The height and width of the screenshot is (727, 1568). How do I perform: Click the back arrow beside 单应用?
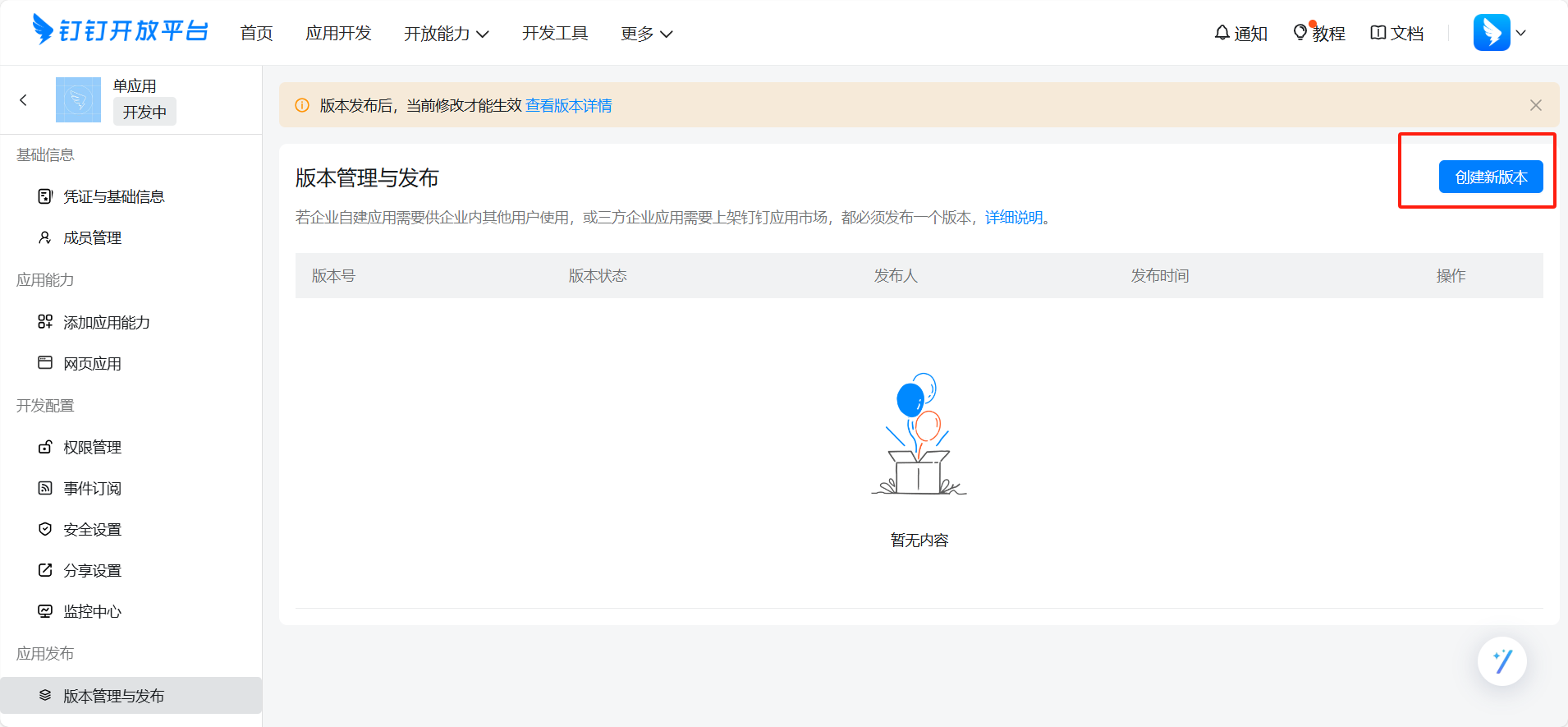point(23,100)
